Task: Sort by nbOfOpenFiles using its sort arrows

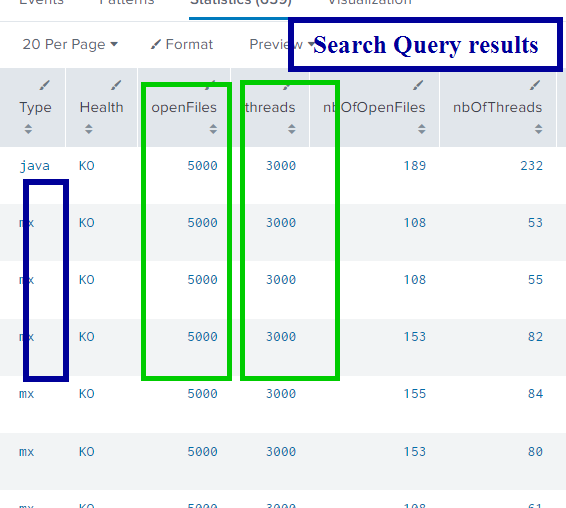Action: 421,129
